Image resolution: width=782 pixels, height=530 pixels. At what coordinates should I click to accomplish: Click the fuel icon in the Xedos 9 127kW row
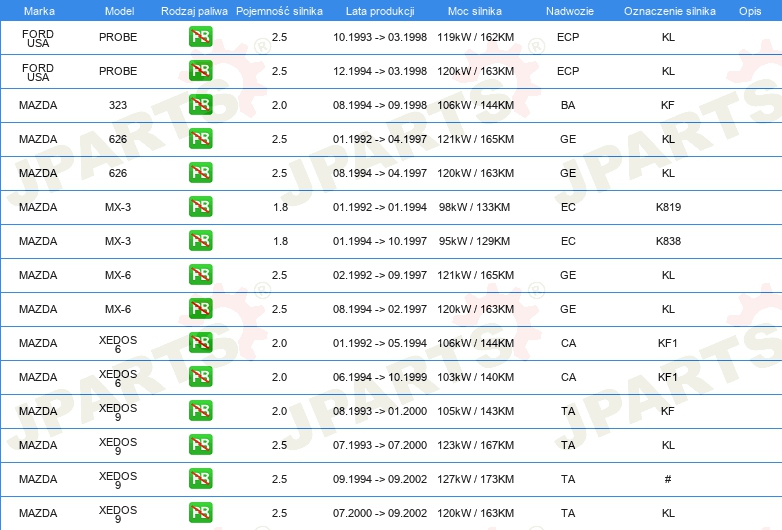coord(200,479)
